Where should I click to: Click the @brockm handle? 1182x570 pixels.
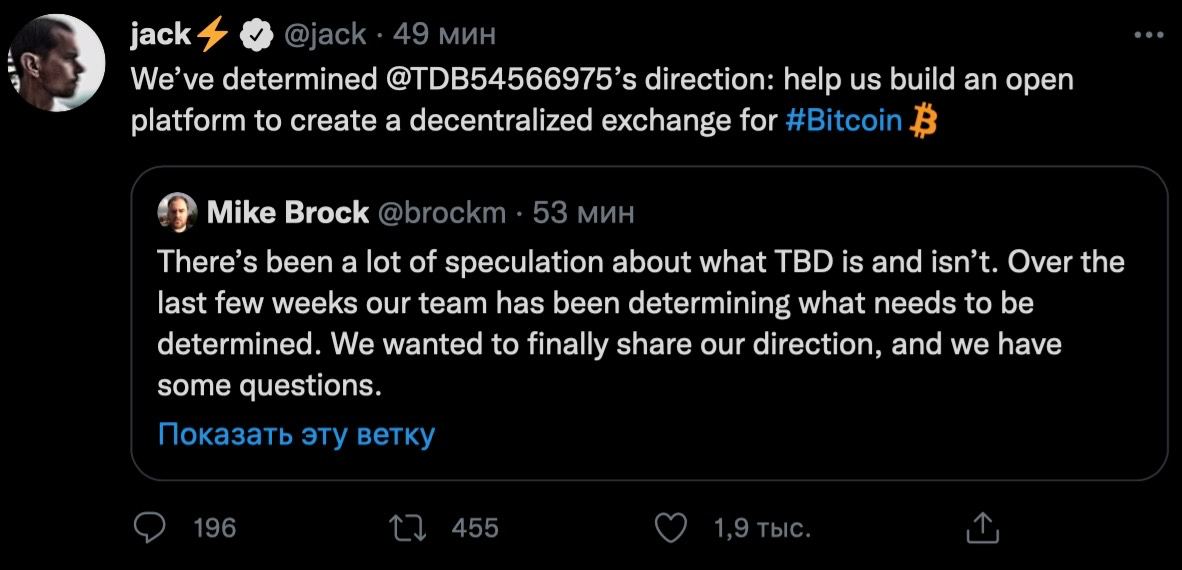(440, 213)
